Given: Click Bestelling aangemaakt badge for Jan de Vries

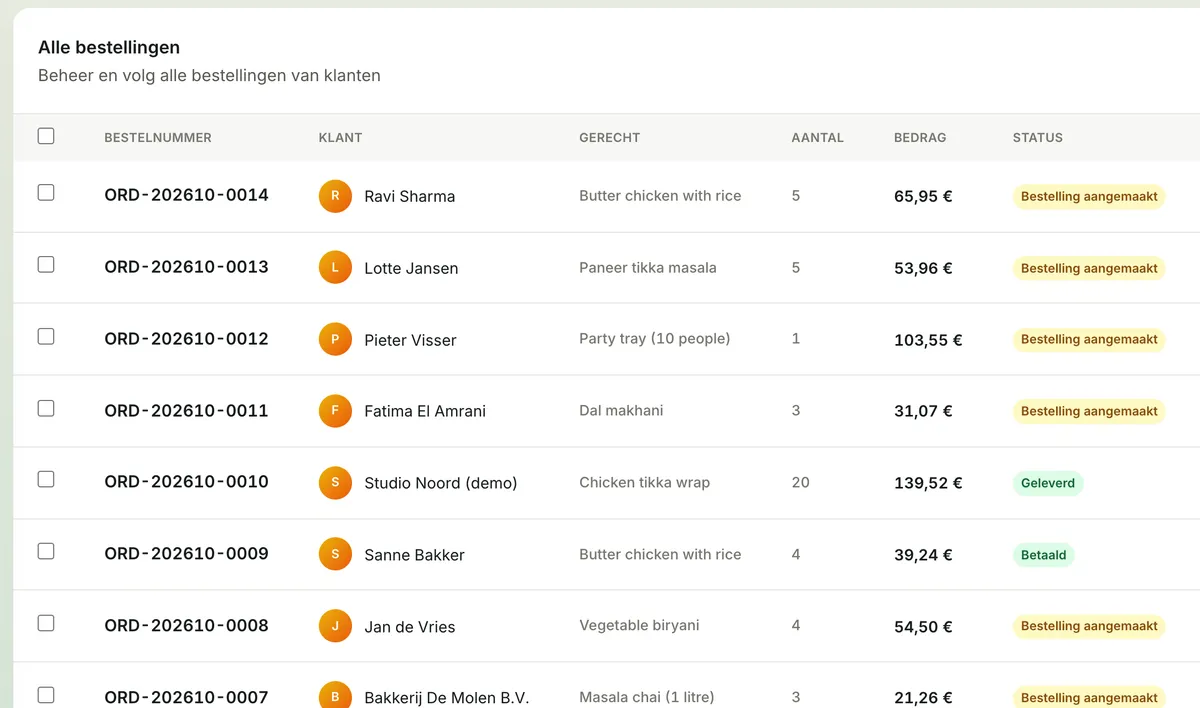Looking at the screenshot, I should click(x=1089, y=627).
